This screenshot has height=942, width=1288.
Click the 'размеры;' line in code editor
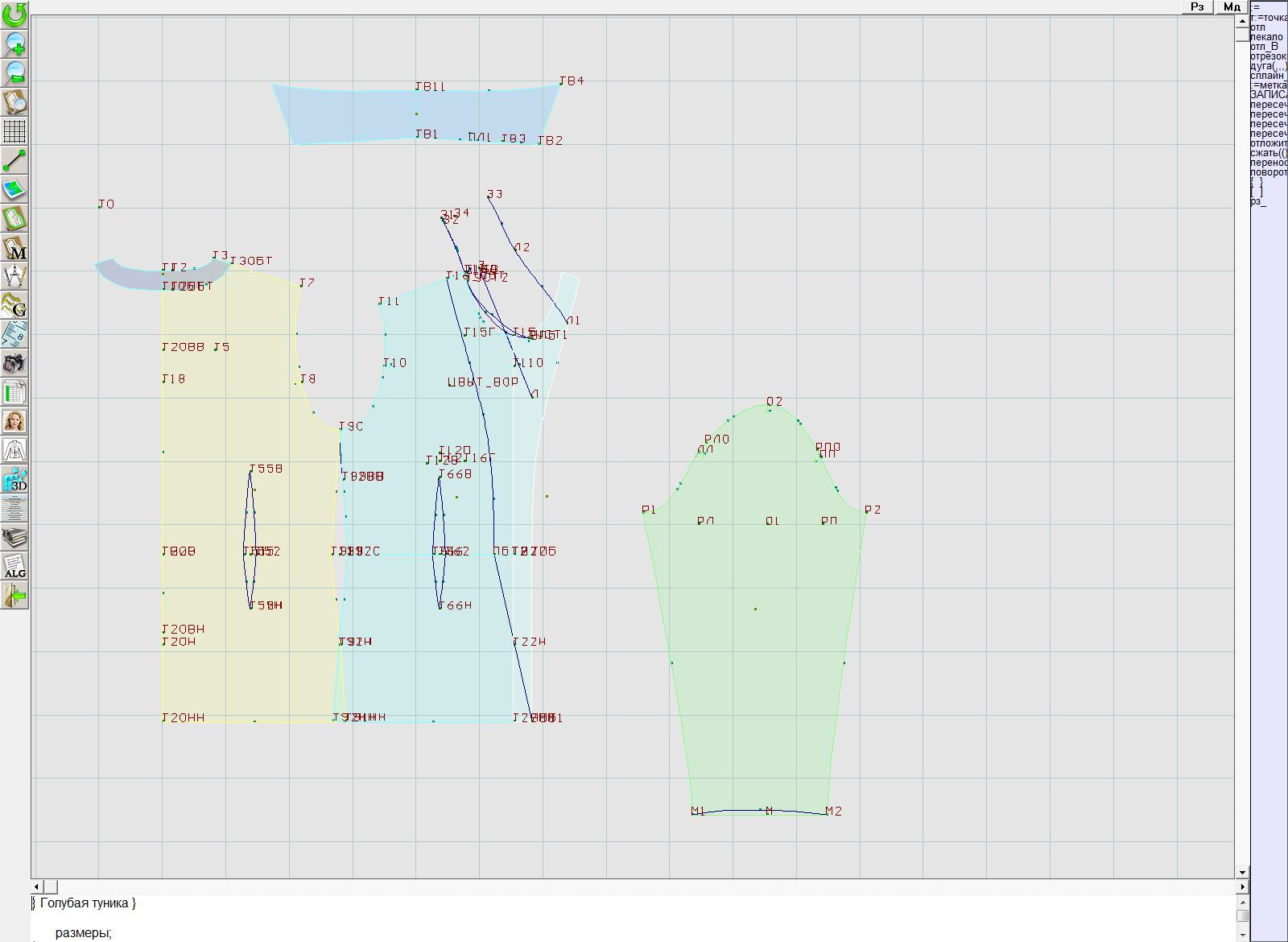(x=83, y=933)
